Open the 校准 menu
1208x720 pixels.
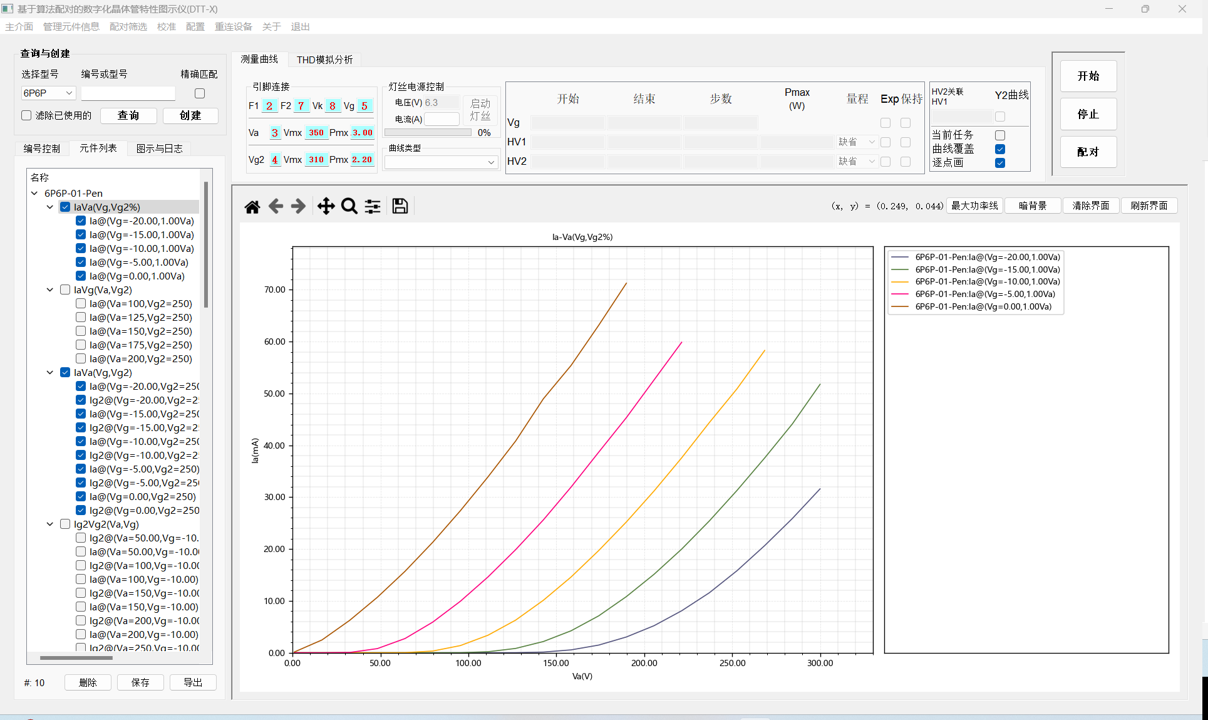tap(166, 27)
